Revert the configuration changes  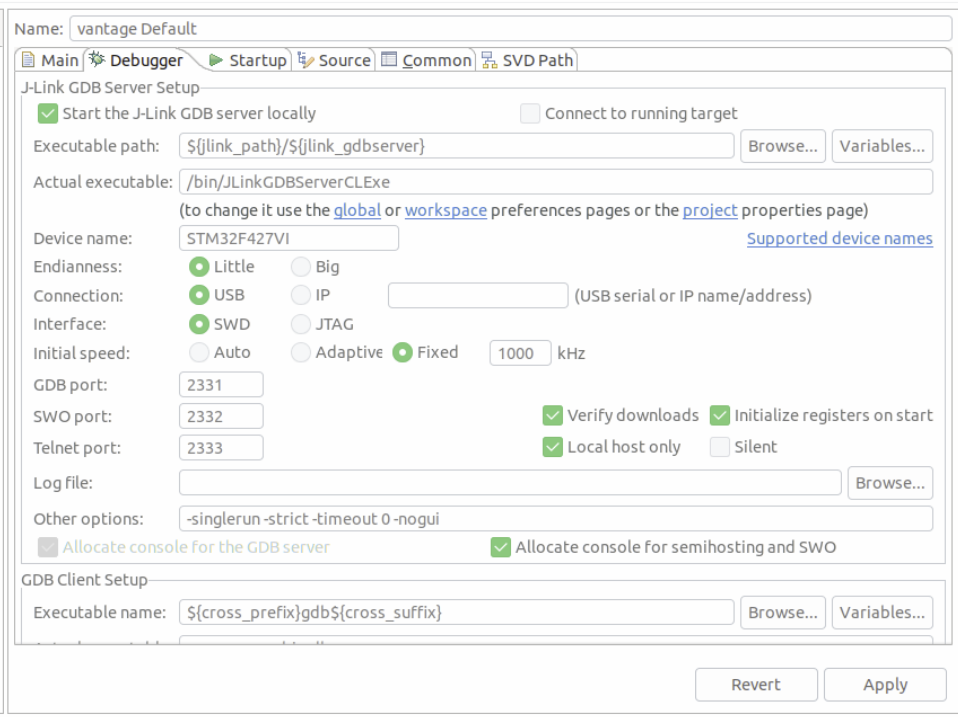tap(756, 684)
